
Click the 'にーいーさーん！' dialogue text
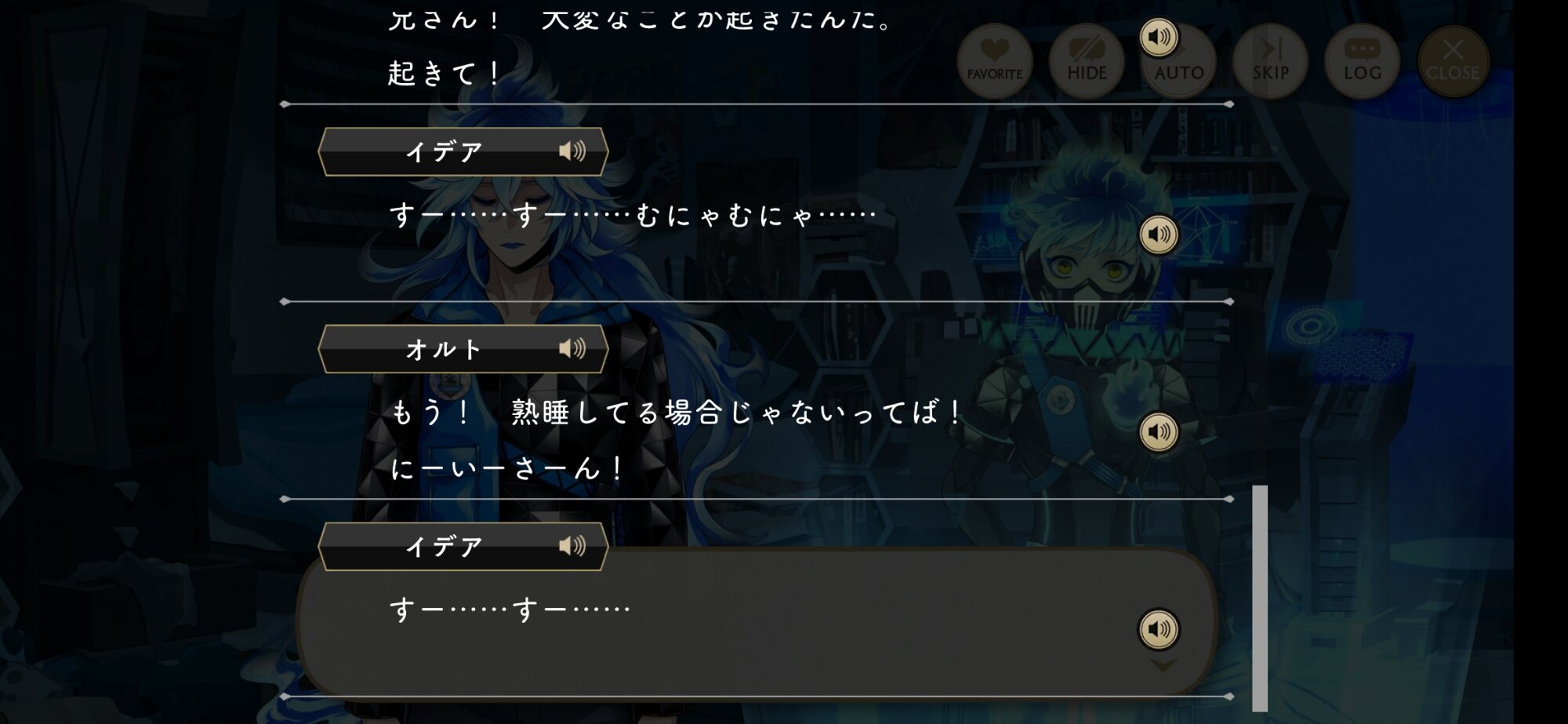pyautogui.click(x=507, y=468)
